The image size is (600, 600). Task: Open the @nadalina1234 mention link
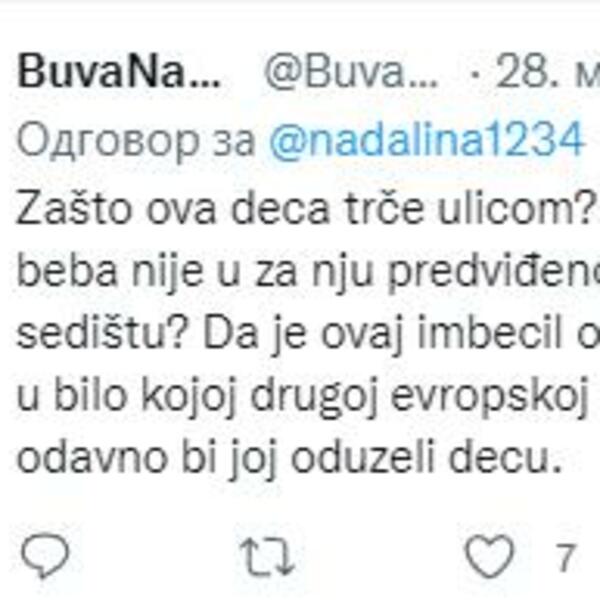pyautogui.click(x=427, y=139)
